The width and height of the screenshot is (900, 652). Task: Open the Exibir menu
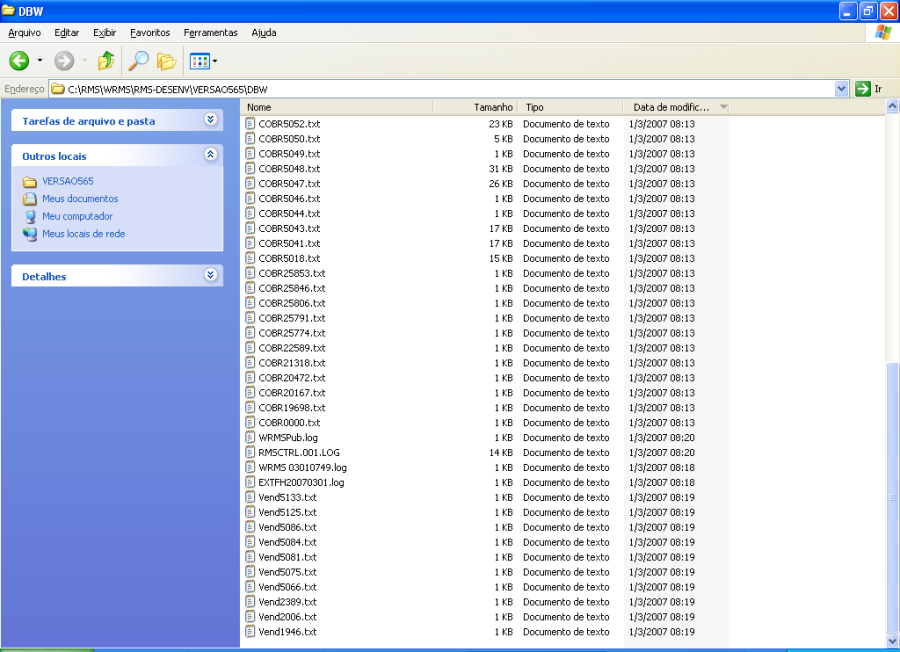[x=104, y=33]
